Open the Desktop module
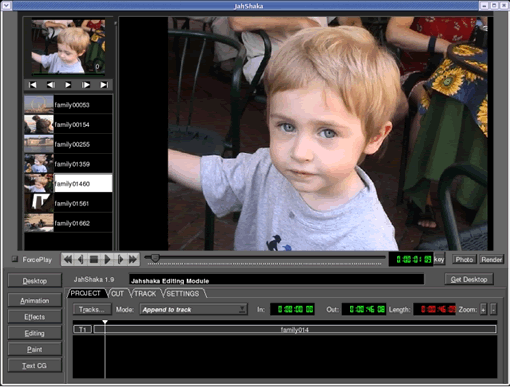 [35, 281]
